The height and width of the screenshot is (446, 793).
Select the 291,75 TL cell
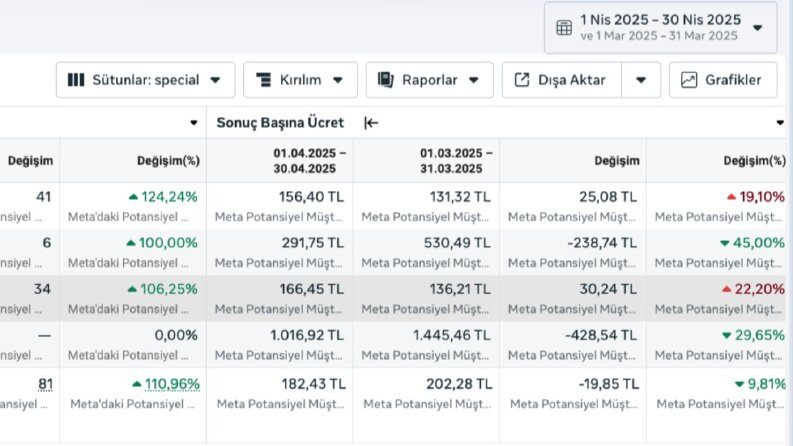(280, 252)
